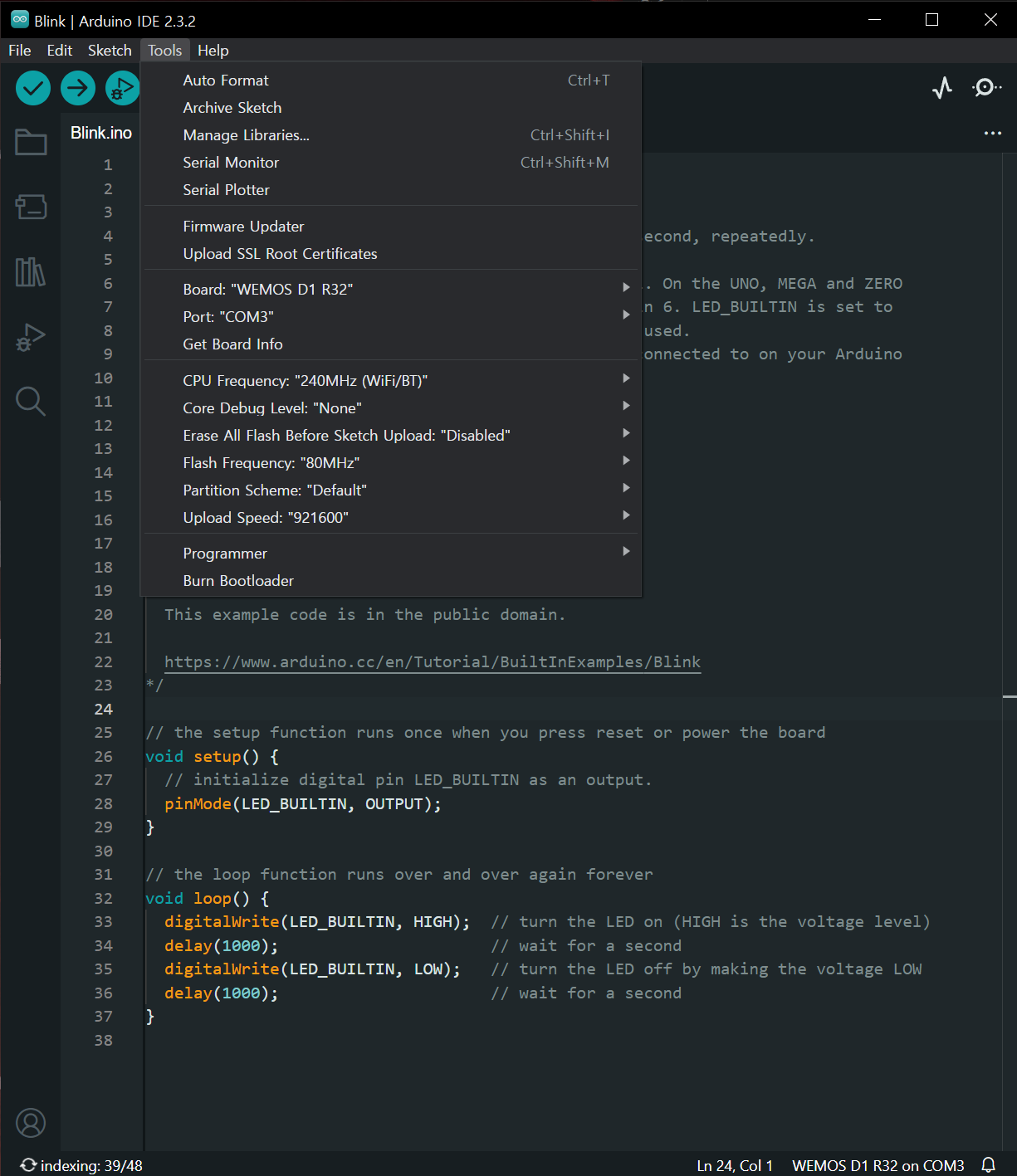Screen dimensions: 1017x1176
Task: Click line number 32 in gutter
Action: [103, 898]
